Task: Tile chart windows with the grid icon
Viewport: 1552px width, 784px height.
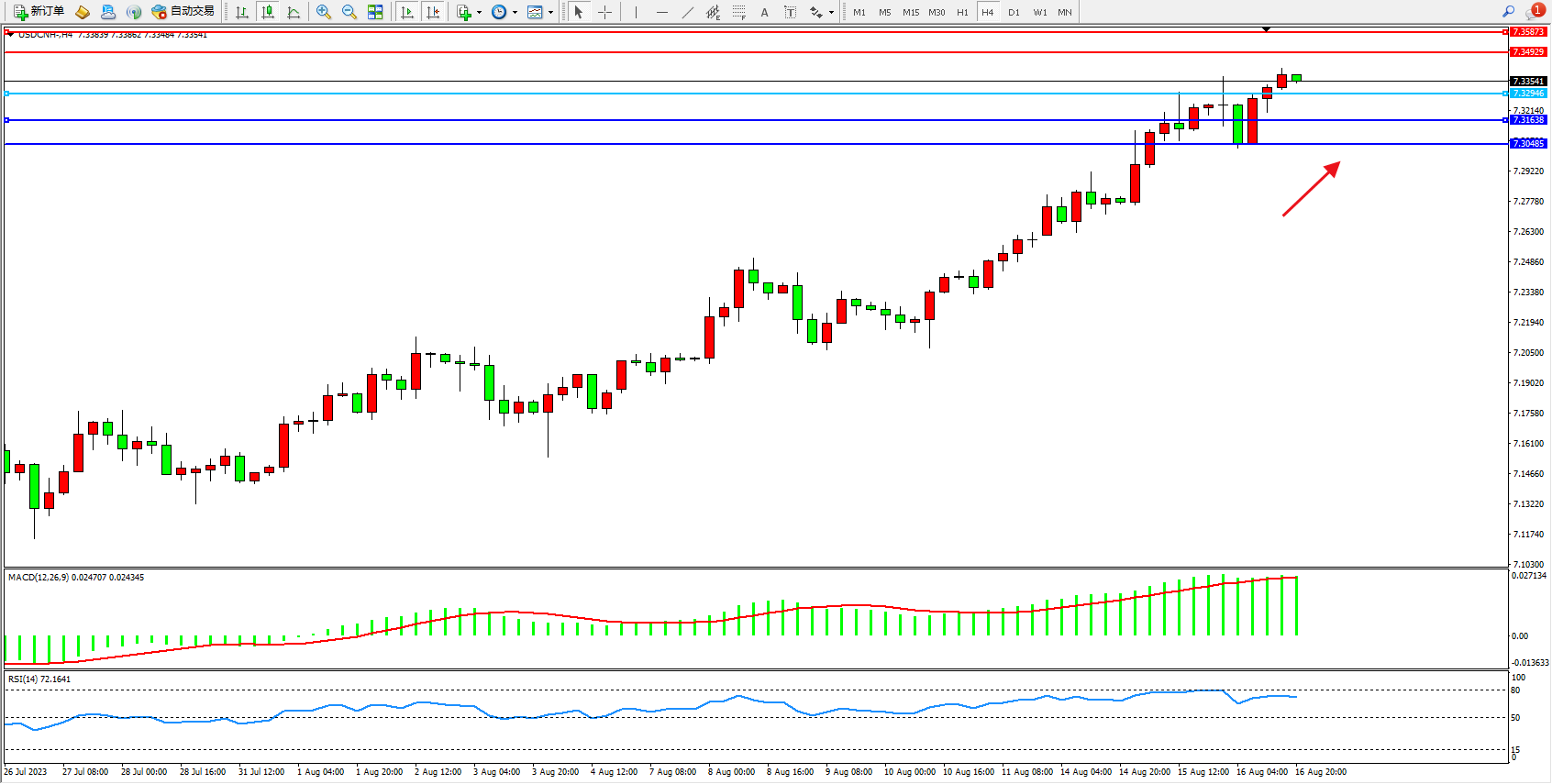Action: tap(375, 12)
